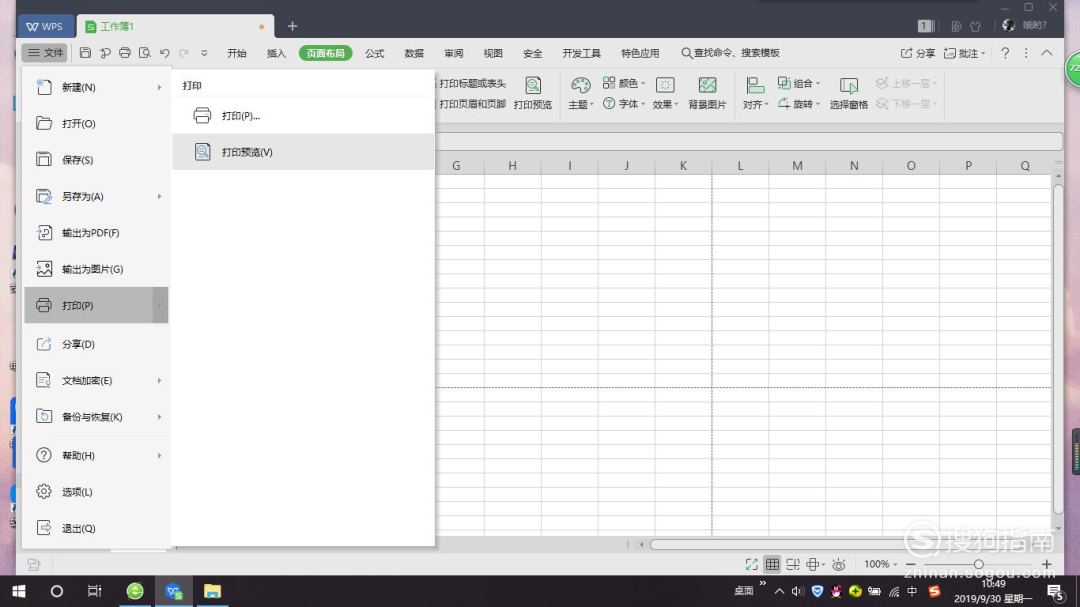The height and width of the screenshot is (607, 1080).
Task: Select 退出(Q) in the file menu
Action: [96, 528]
